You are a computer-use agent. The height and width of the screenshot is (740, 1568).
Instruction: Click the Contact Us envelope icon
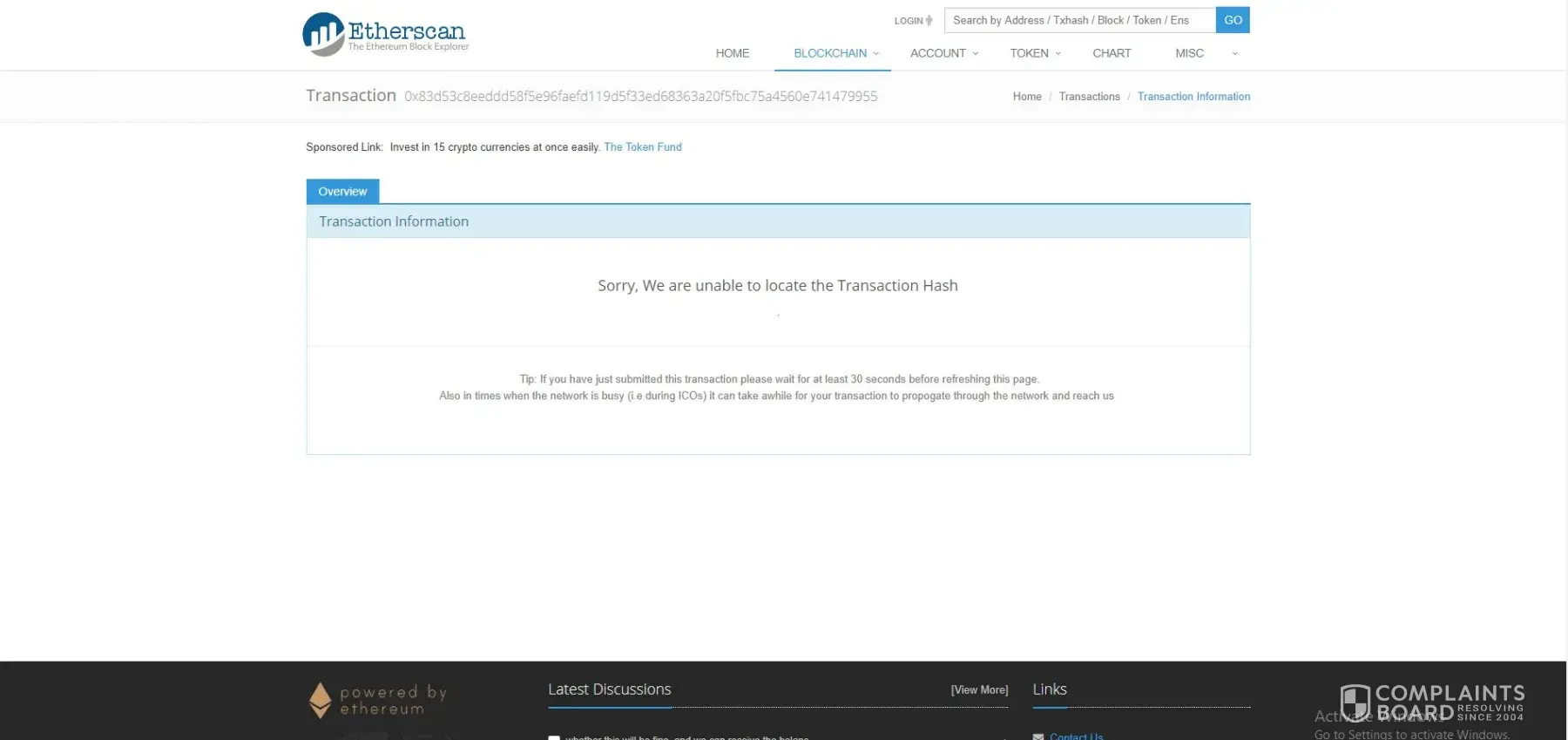[1038, 736]
